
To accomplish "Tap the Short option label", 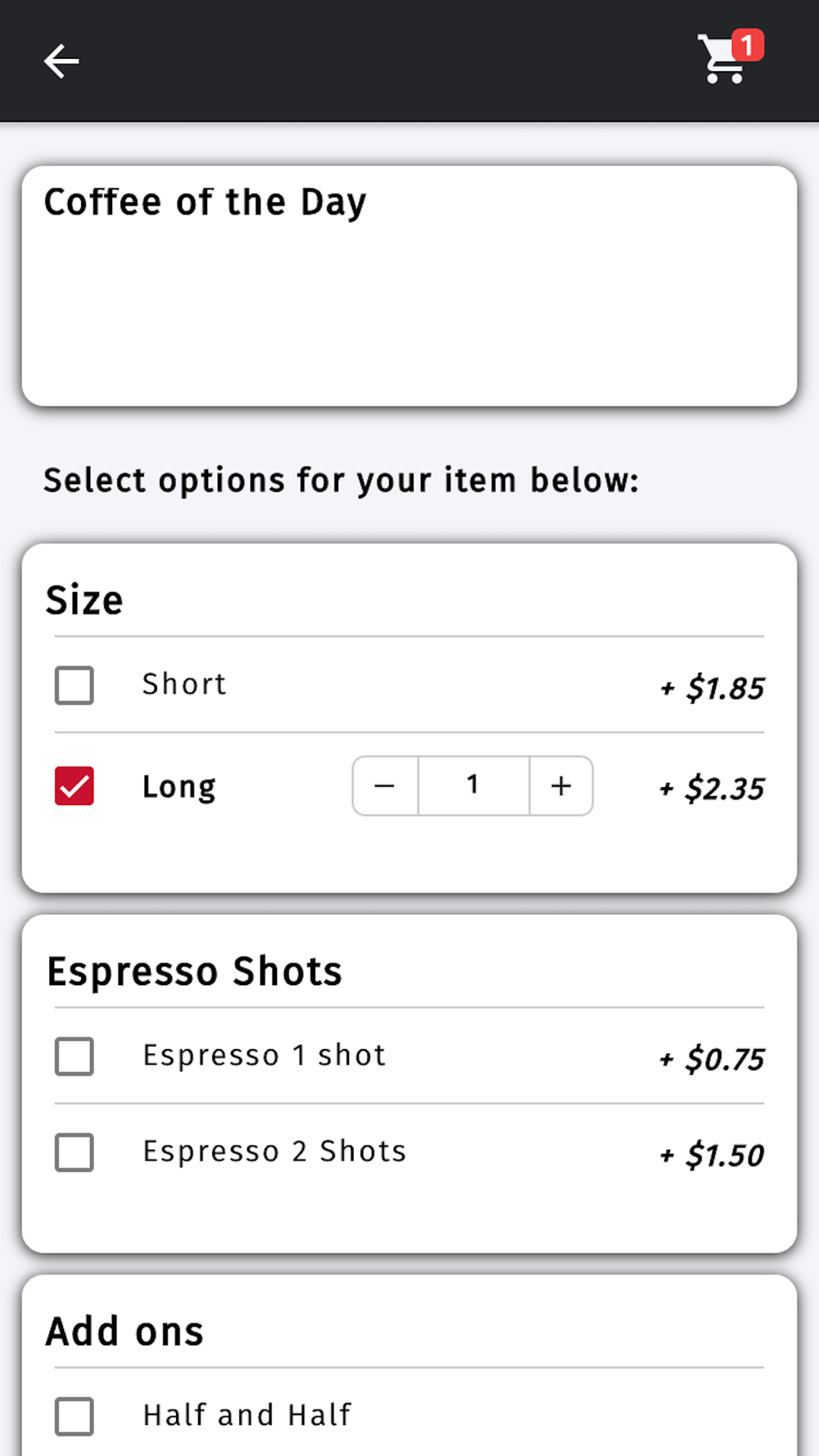I will click(184, 684).
